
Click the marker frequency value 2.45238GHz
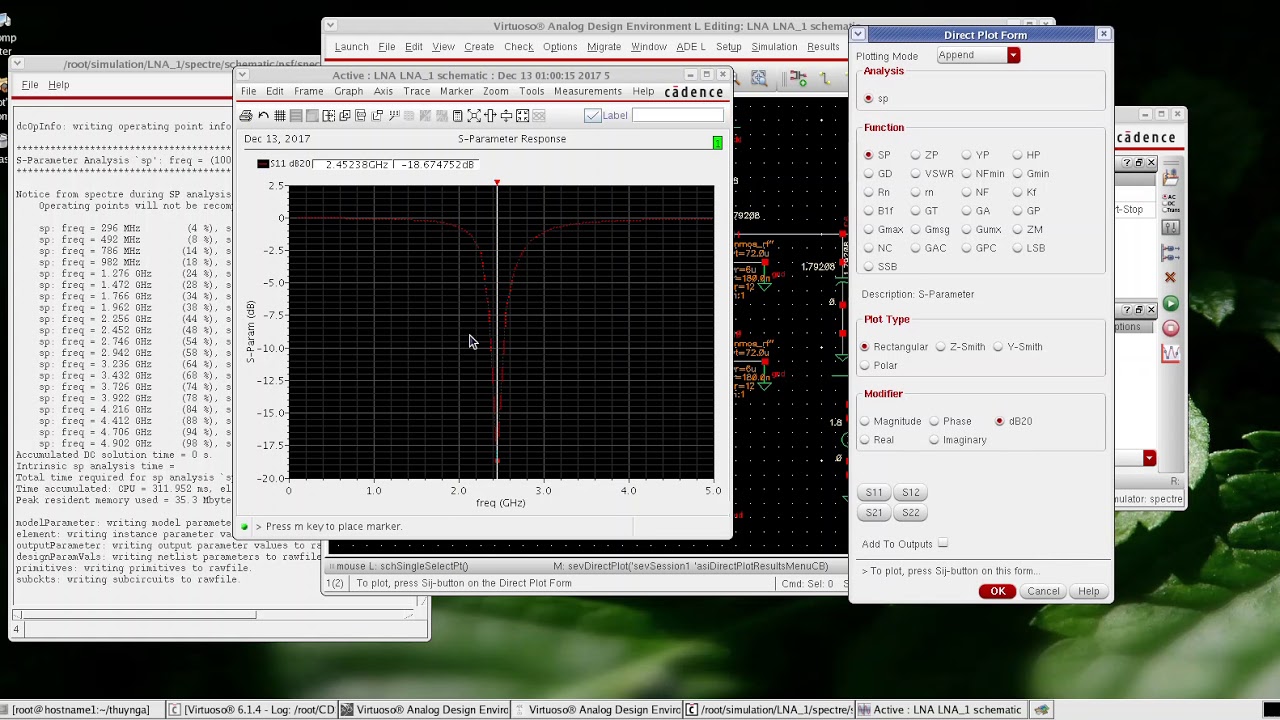[357, 164]
